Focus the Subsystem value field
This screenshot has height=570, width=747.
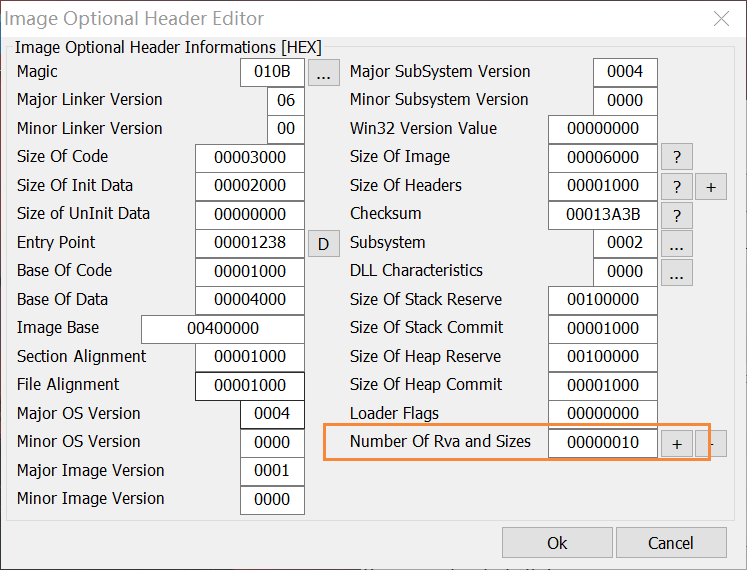point(625,243)
